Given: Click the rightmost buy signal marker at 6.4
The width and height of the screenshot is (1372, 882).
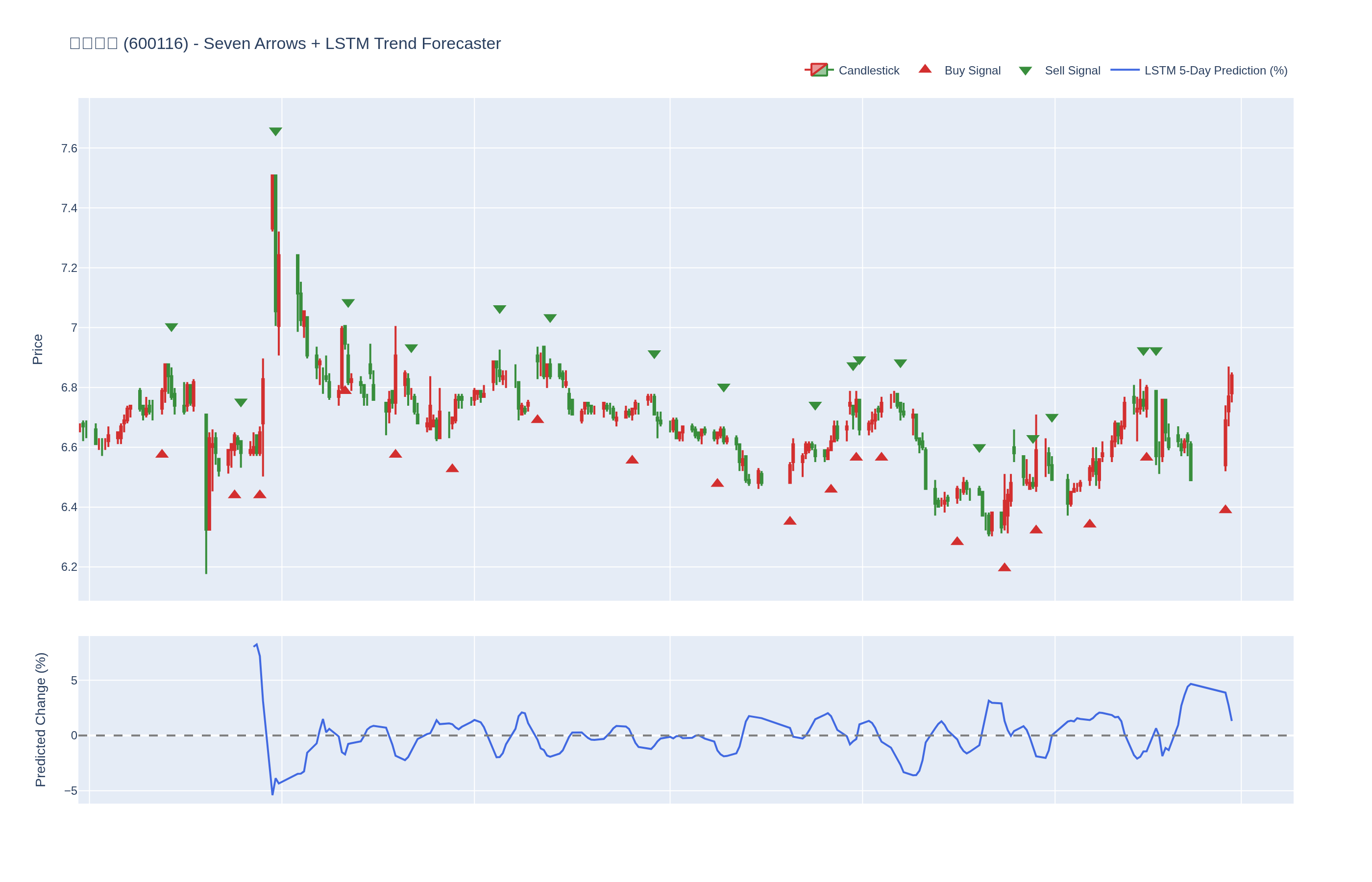Looking at the screenshot, I should (x=1225, y=510).
